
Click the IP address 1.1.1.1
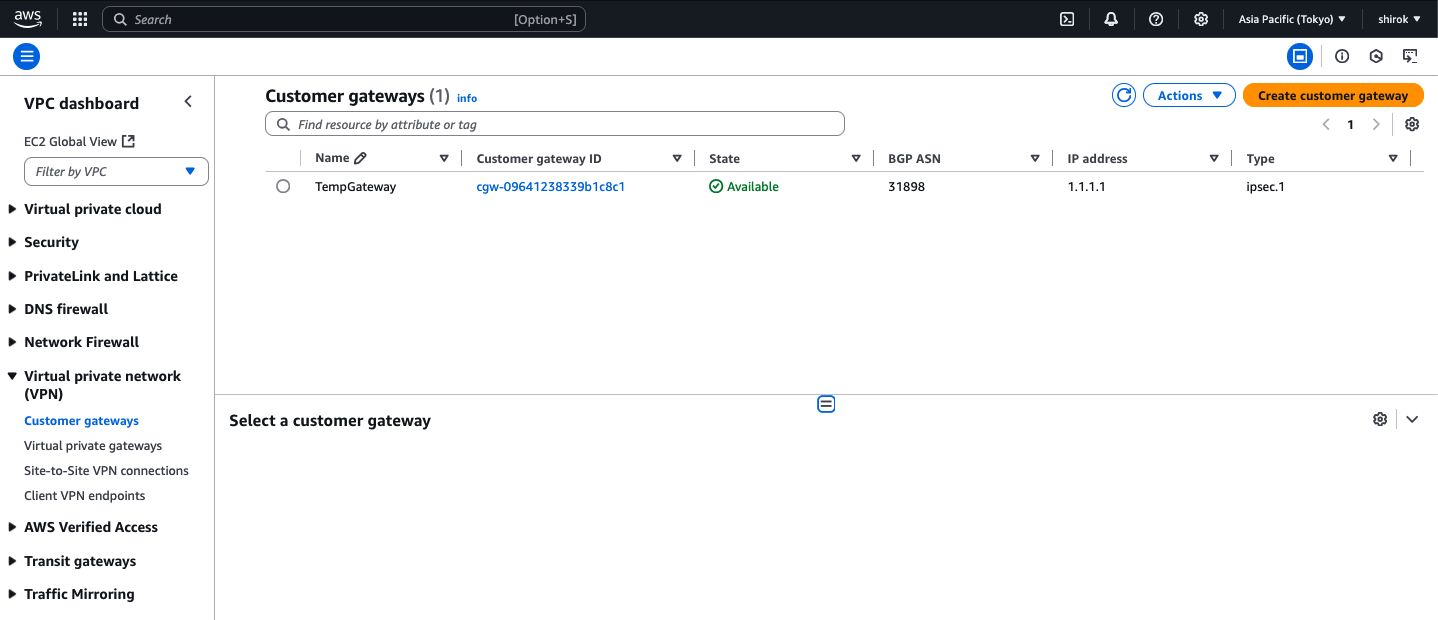click(1086, 186)
